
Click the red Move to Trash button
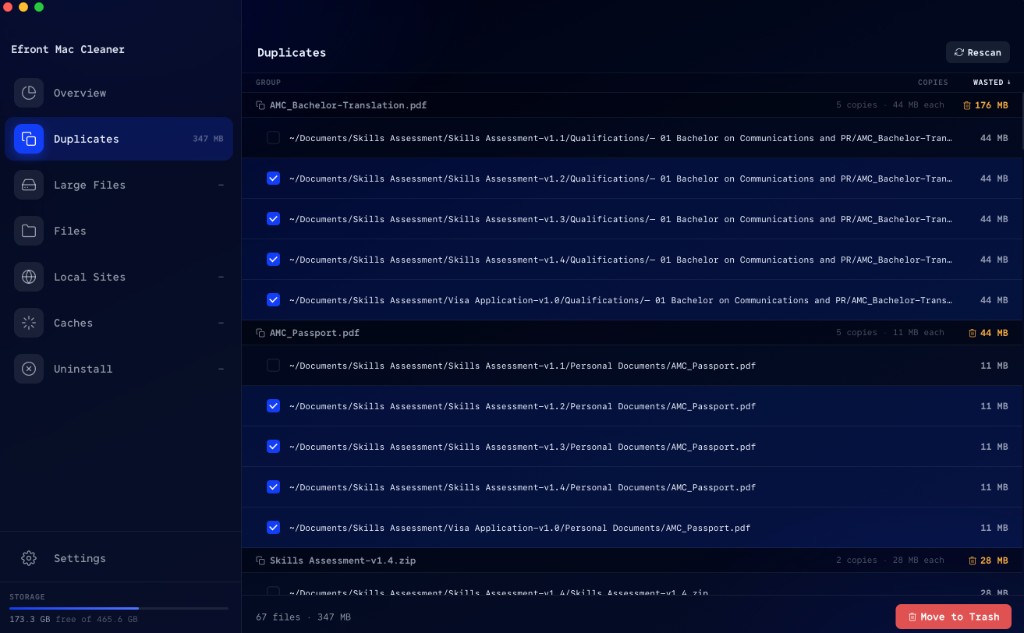953,617
